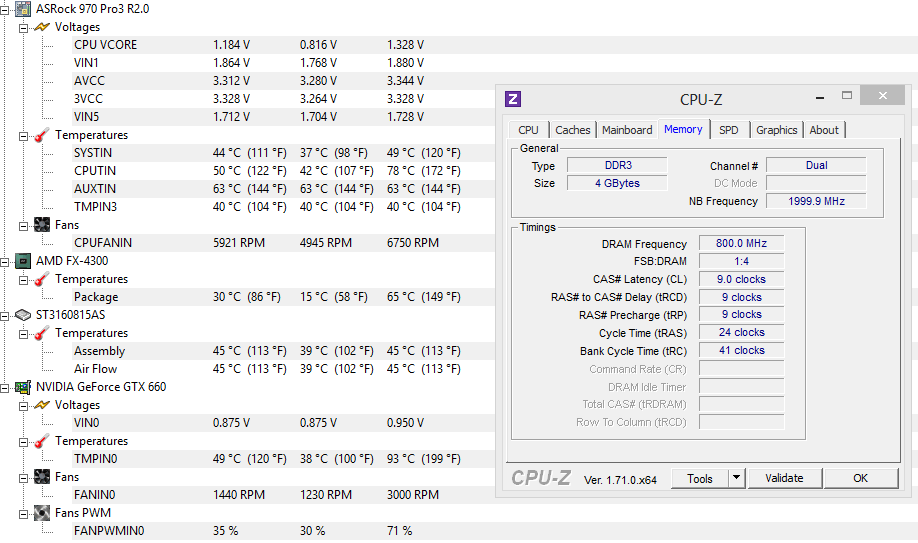
Task: Open the About tab in CPU-Z
Action: 824,130
